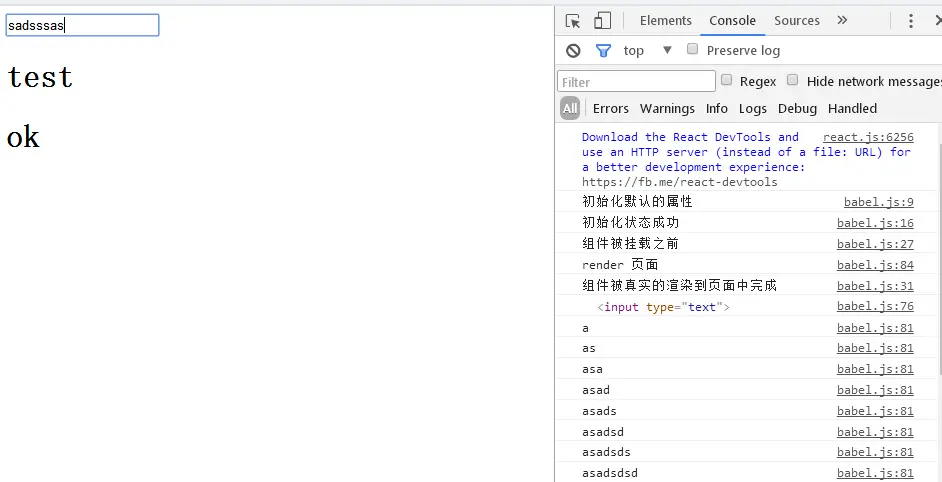Open the babel.js:76 source link

coord(875,307)
